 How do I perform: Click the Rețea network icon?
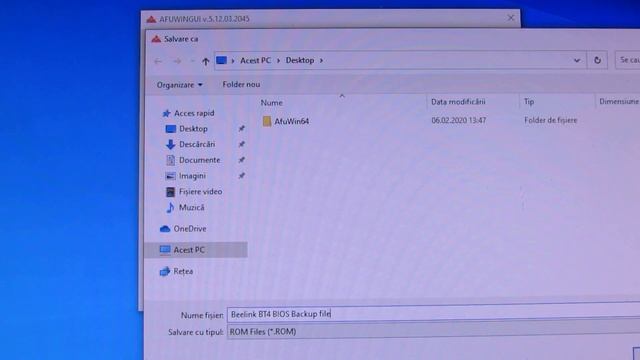pyautogui.click(x=164, y=271)
